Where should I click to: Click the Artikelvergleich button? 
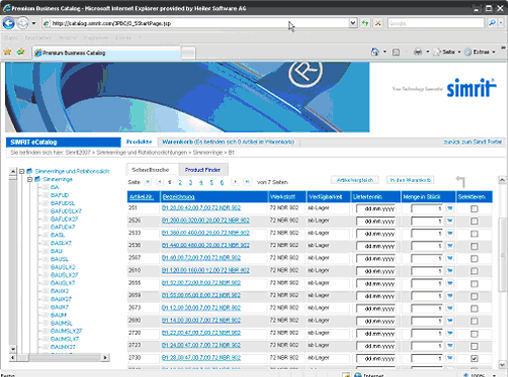[355, 180]
